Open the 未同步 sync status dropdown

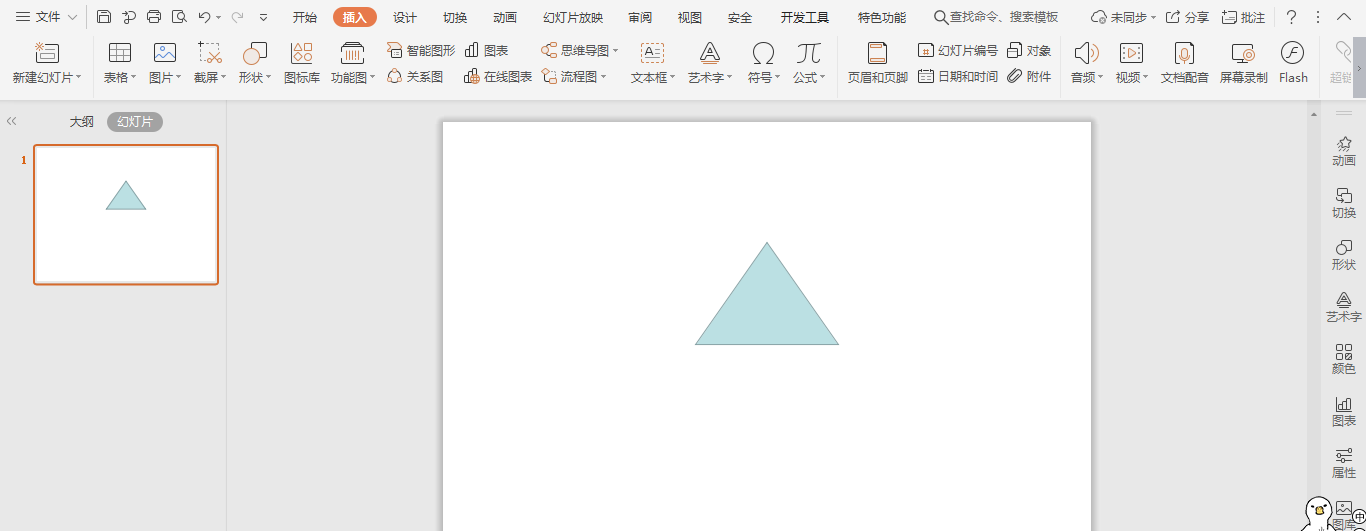[x=1153, y=17]
